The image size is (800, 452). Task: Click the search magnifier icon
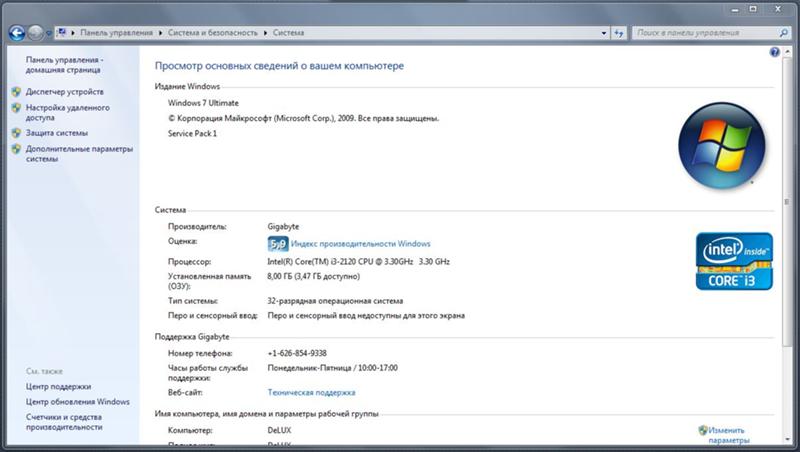click(x=784, y=33)
